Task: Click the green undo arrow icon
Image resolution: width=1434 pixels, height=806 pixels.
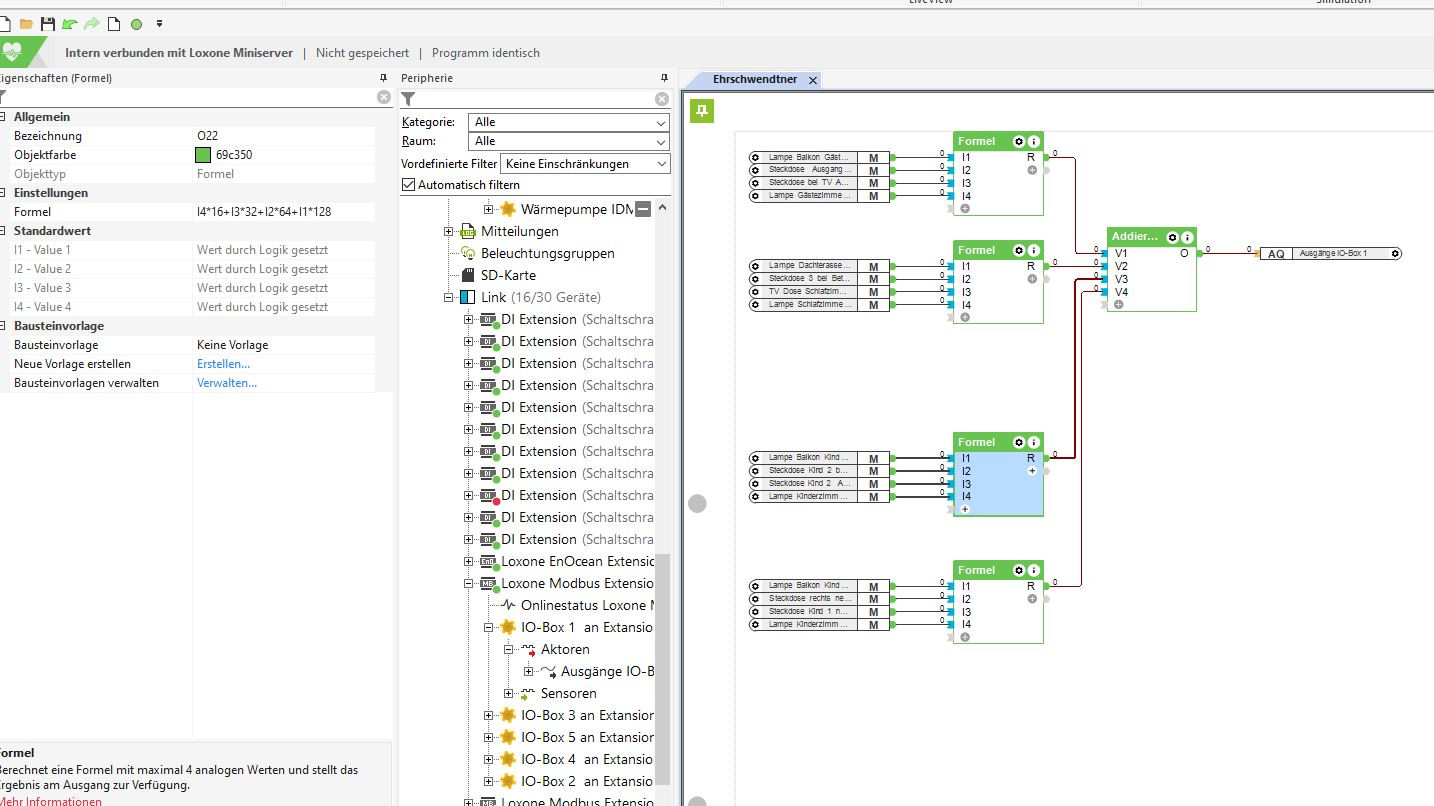Action: coord(69,23)
